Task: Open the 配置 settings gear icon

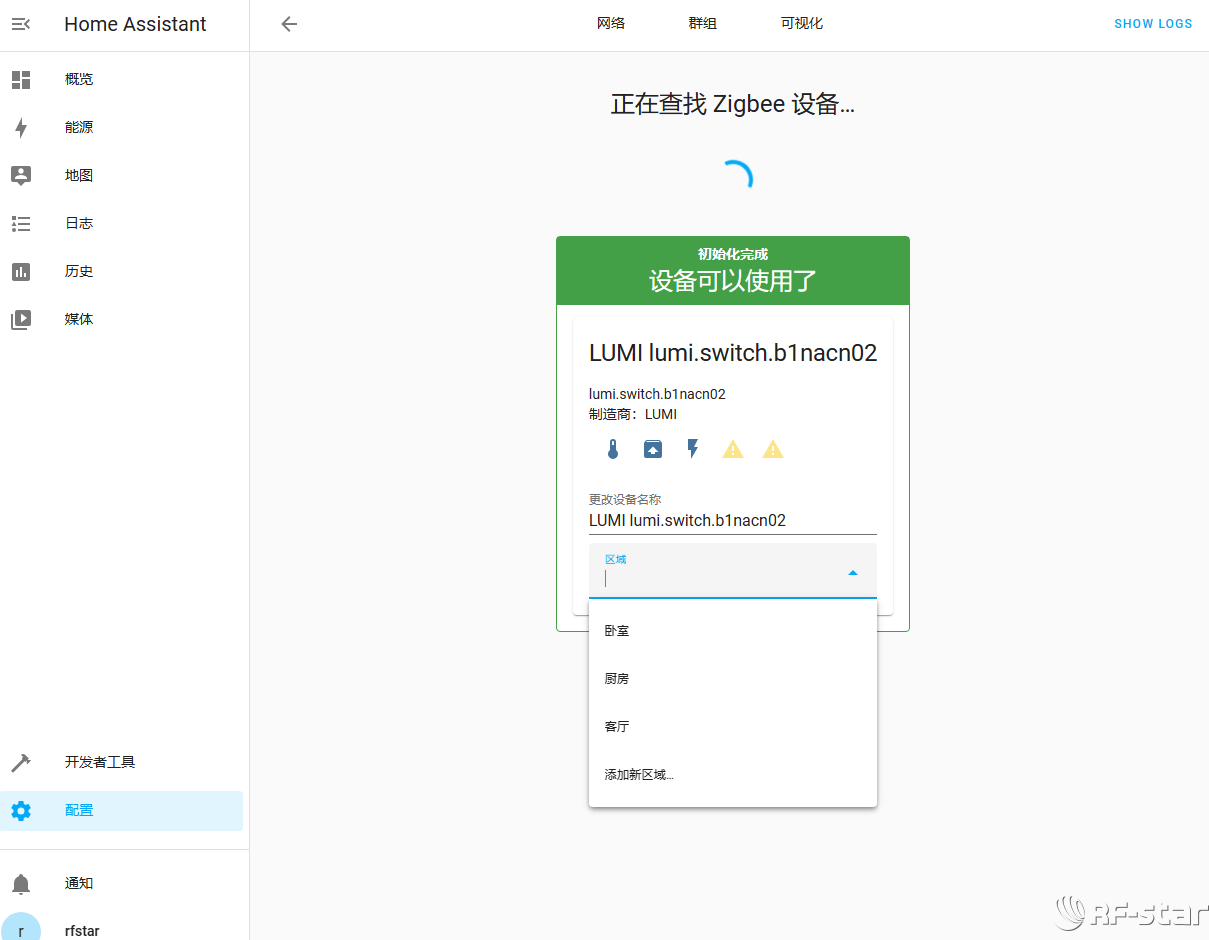Action: click(21, 811)
